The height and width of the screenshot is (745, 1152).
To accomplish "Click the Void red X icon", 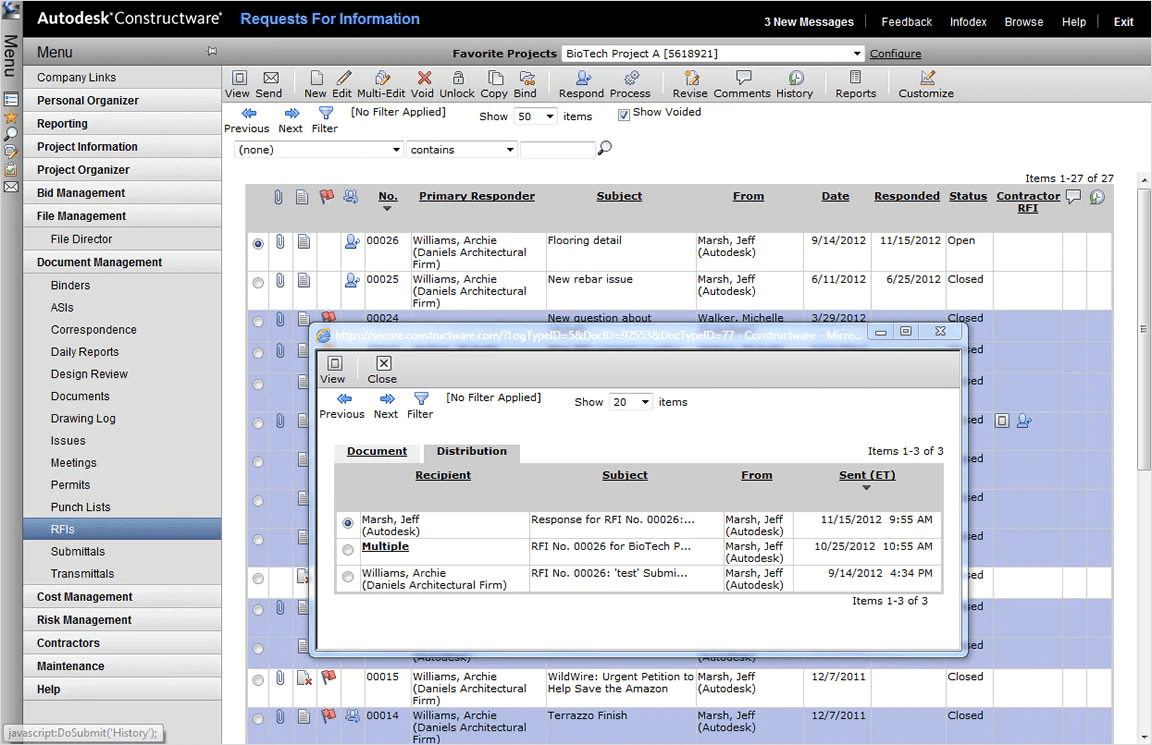I will pyautogui.click(x=424, y=78).
